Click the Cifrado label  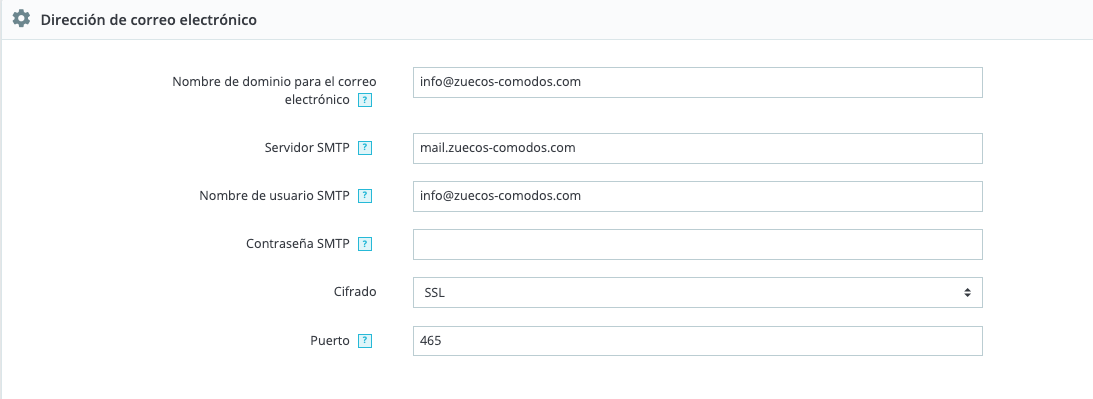coord(356,292)
